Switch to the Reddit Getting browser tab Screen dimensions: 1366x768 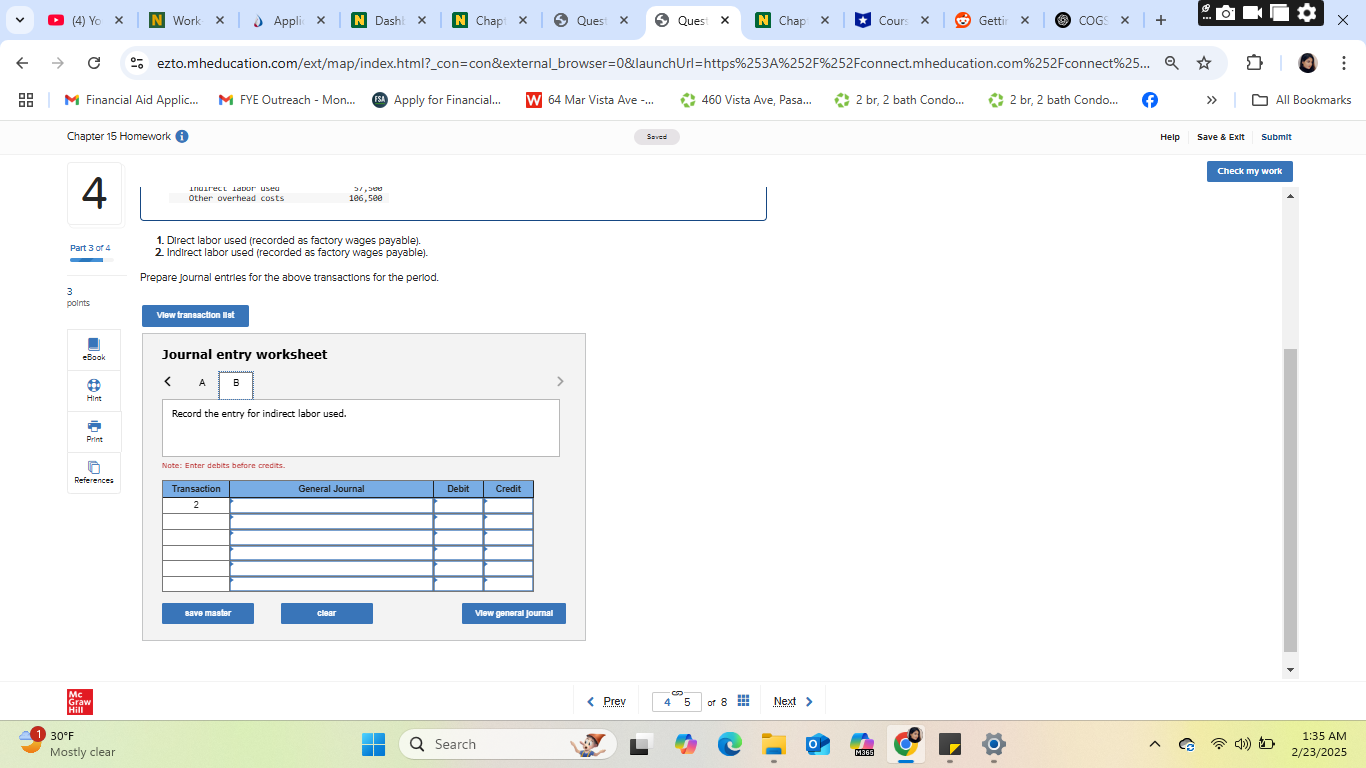[993, 20]
